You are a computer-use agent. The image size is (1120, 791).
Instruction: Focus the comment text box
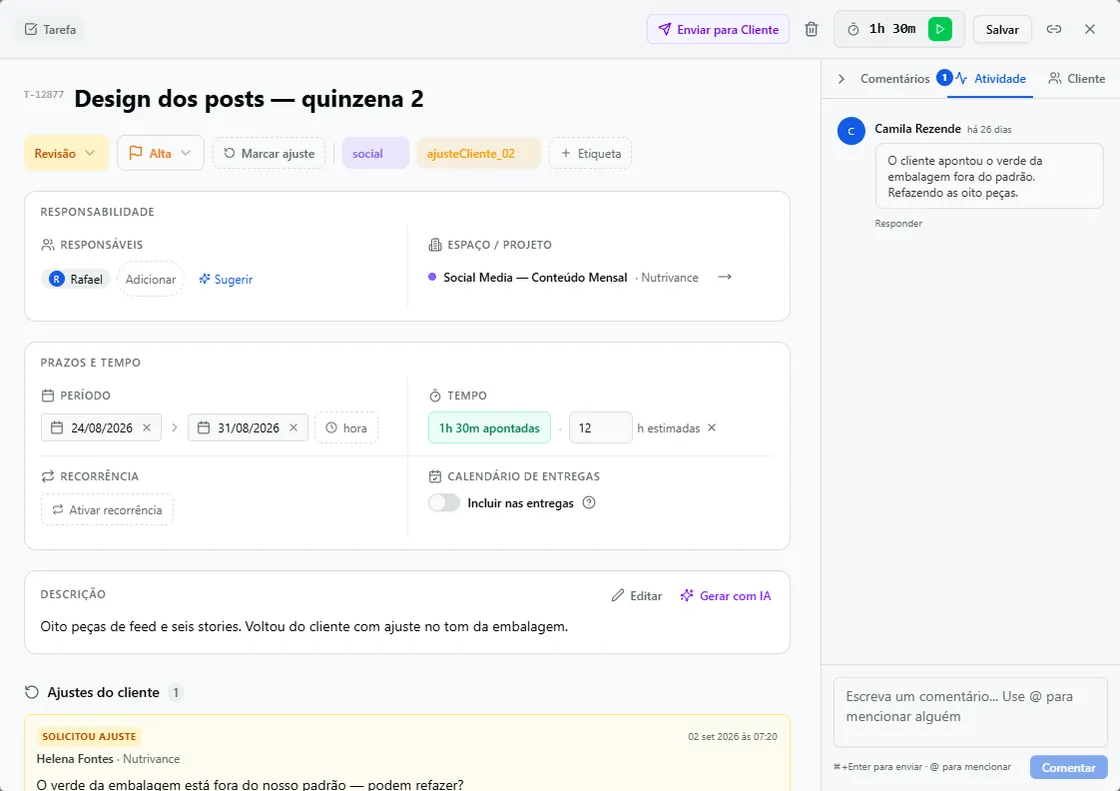click(971, 712)
